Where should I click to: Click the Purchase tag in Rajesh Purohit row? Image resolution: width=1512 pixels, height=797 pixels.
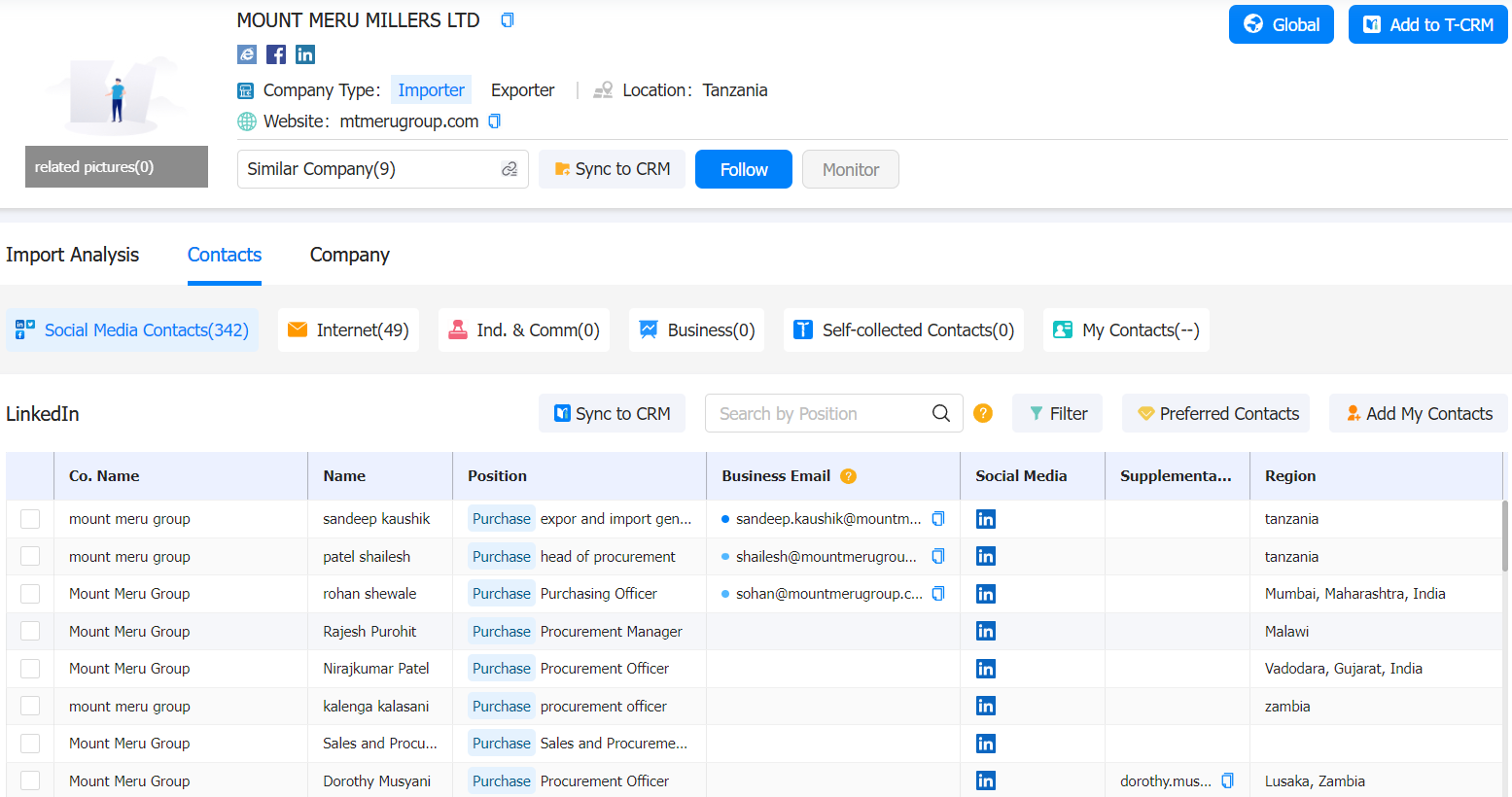502,631
